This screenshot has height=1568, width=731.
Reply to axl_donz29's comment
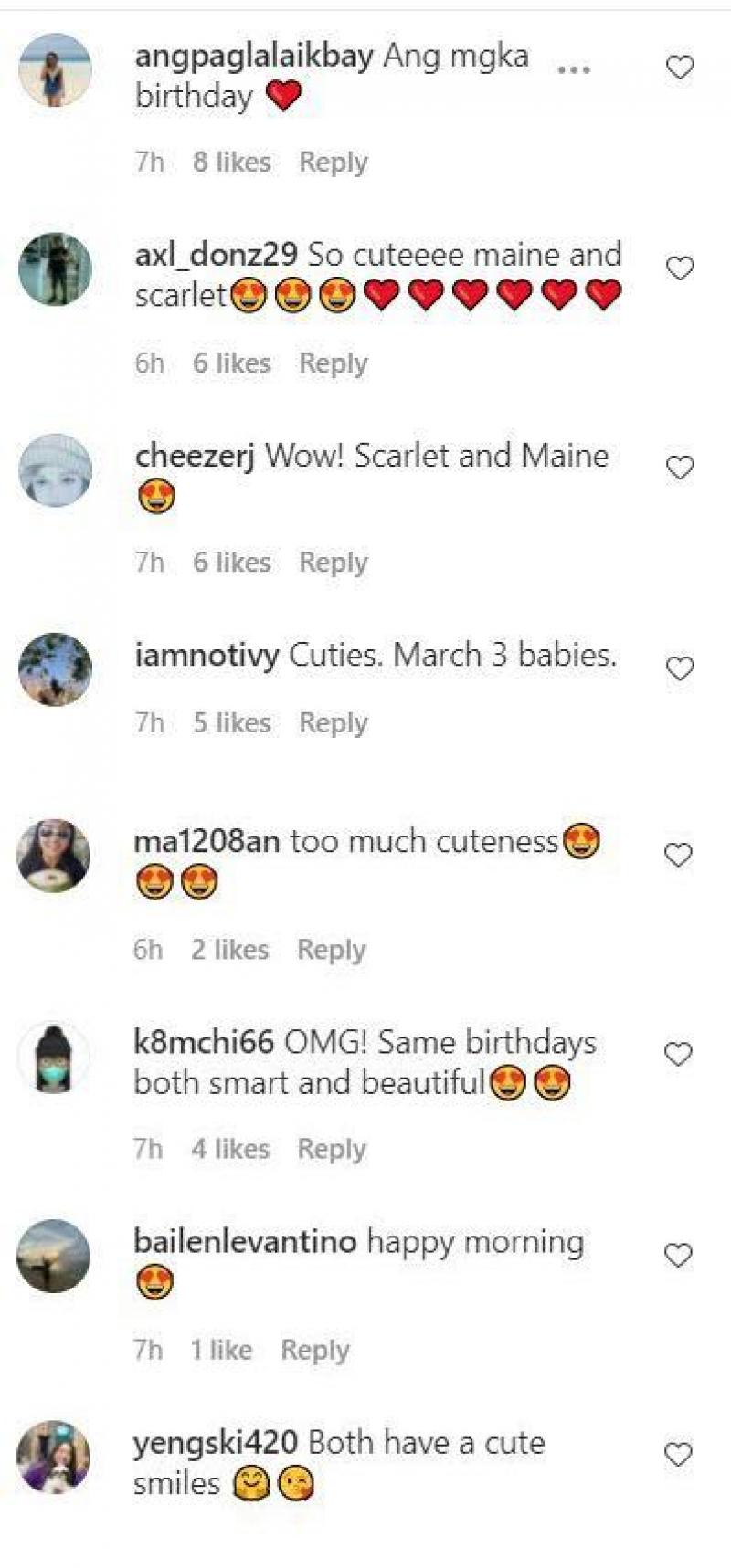333,363
